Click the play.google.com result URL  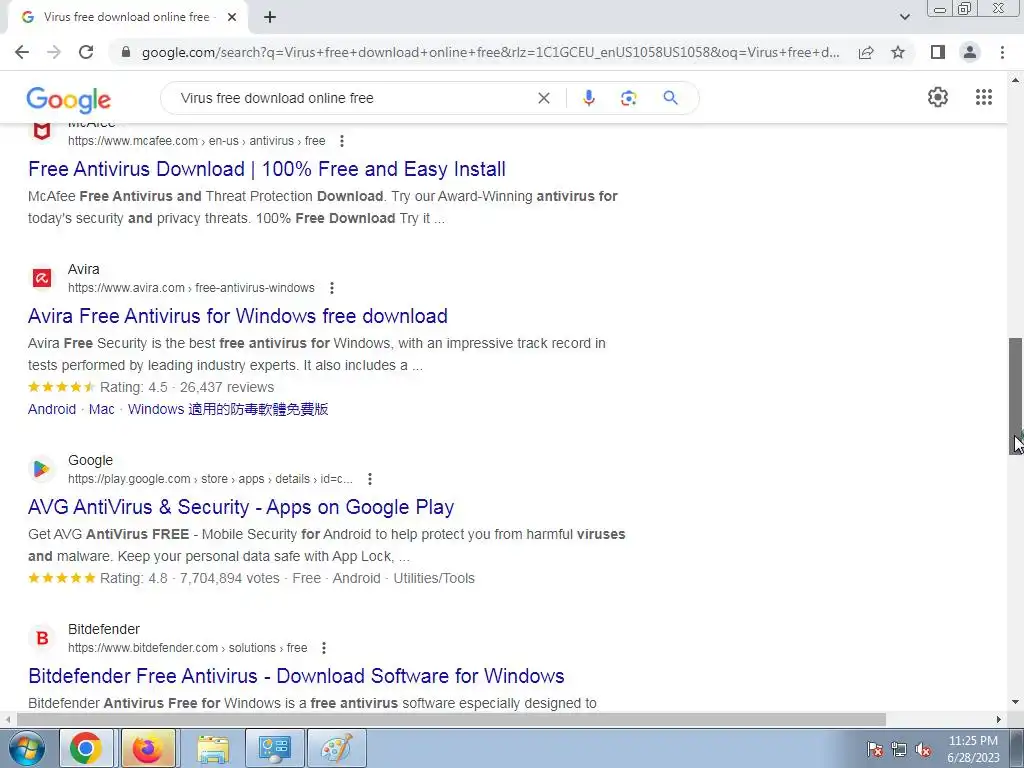(x=210, y=479)
